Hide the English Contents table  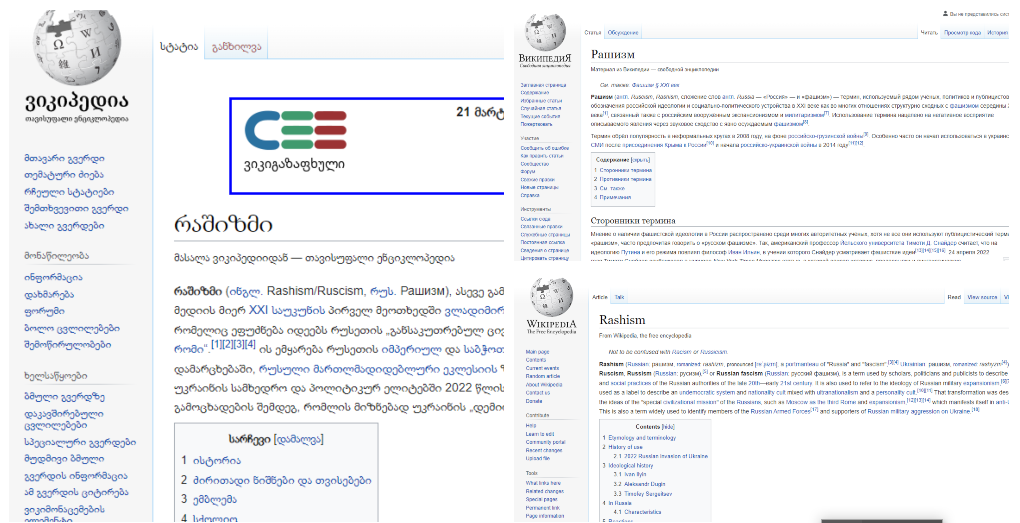point(668,426)
